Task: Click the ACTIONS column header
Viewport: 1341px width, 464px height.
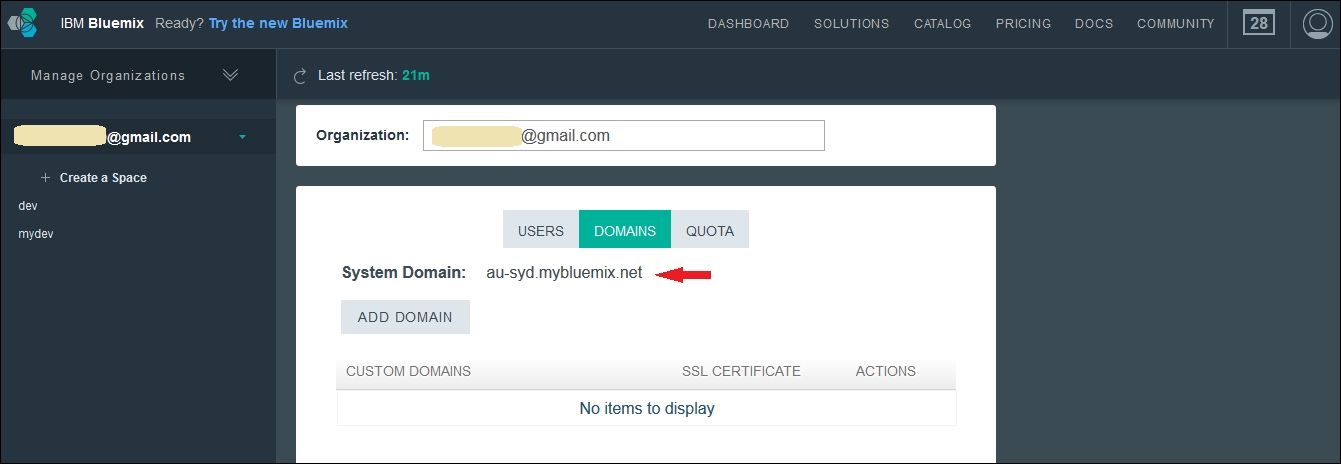Action: (886, 371)
